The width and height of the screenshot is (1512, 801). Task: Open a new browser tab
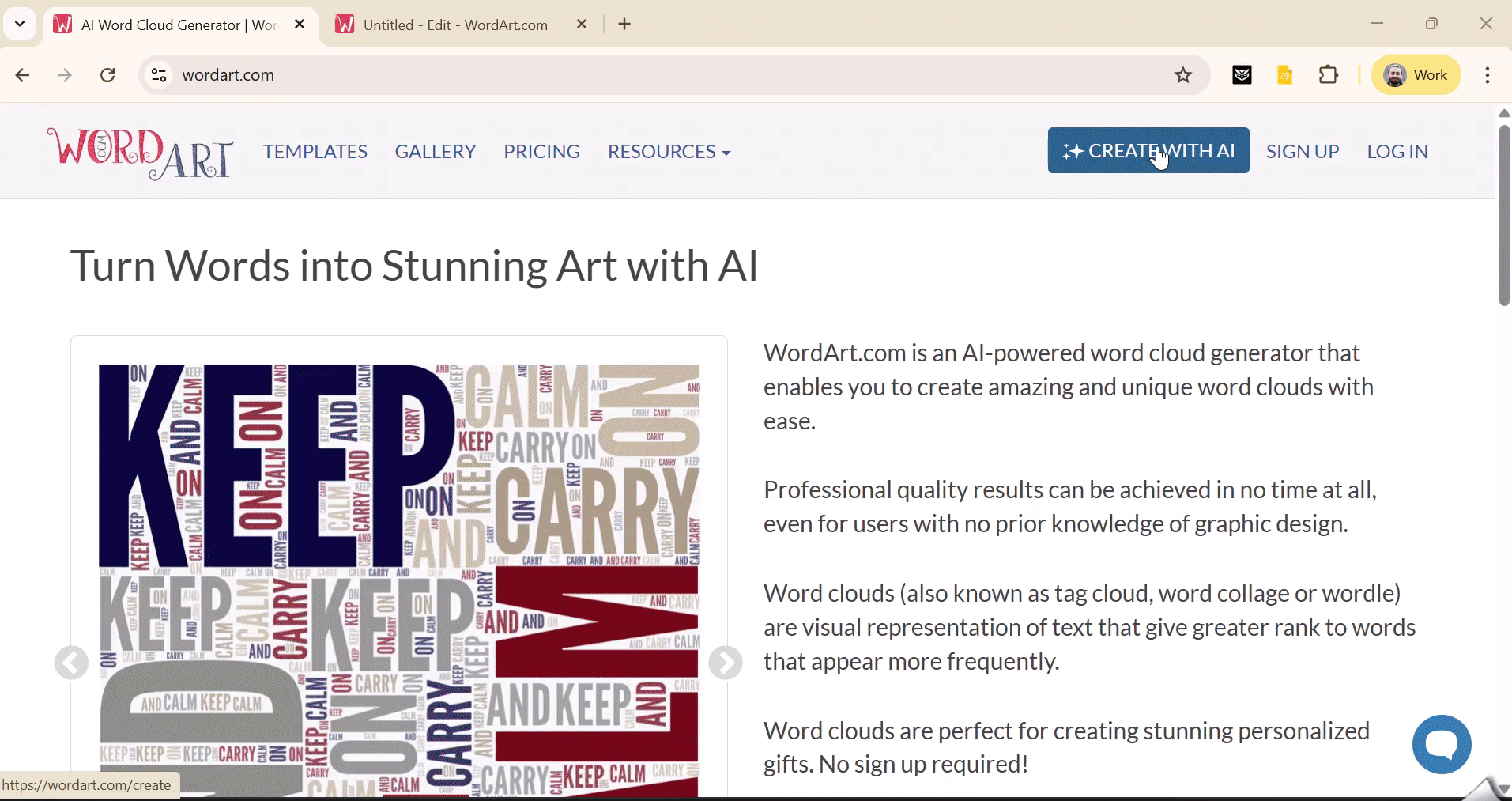pyautogui.click(x=624, y=25)
